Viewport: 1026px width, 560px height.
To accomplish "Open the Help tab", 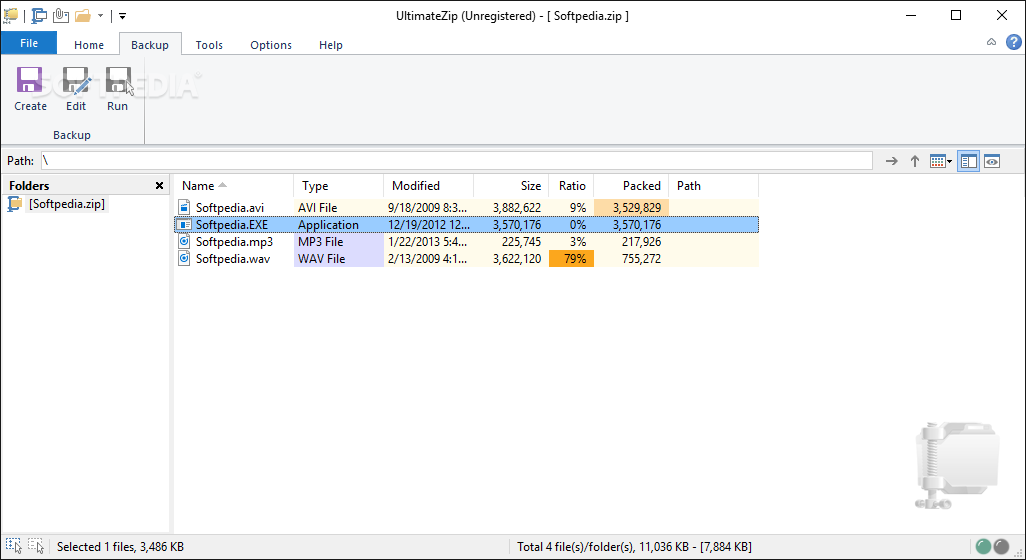I will (x=330, y=44).
